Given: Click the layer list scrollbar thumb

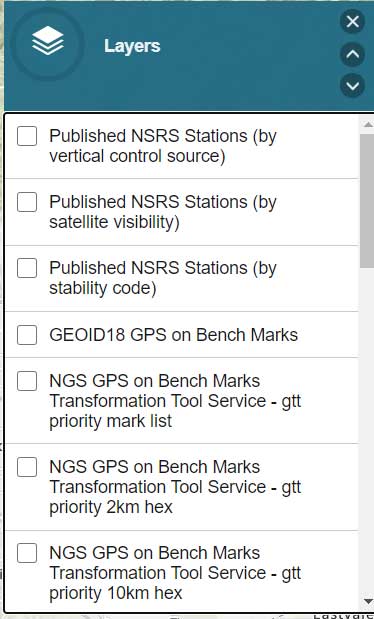Looking at the screenshot, I should [x=368, y=201].
